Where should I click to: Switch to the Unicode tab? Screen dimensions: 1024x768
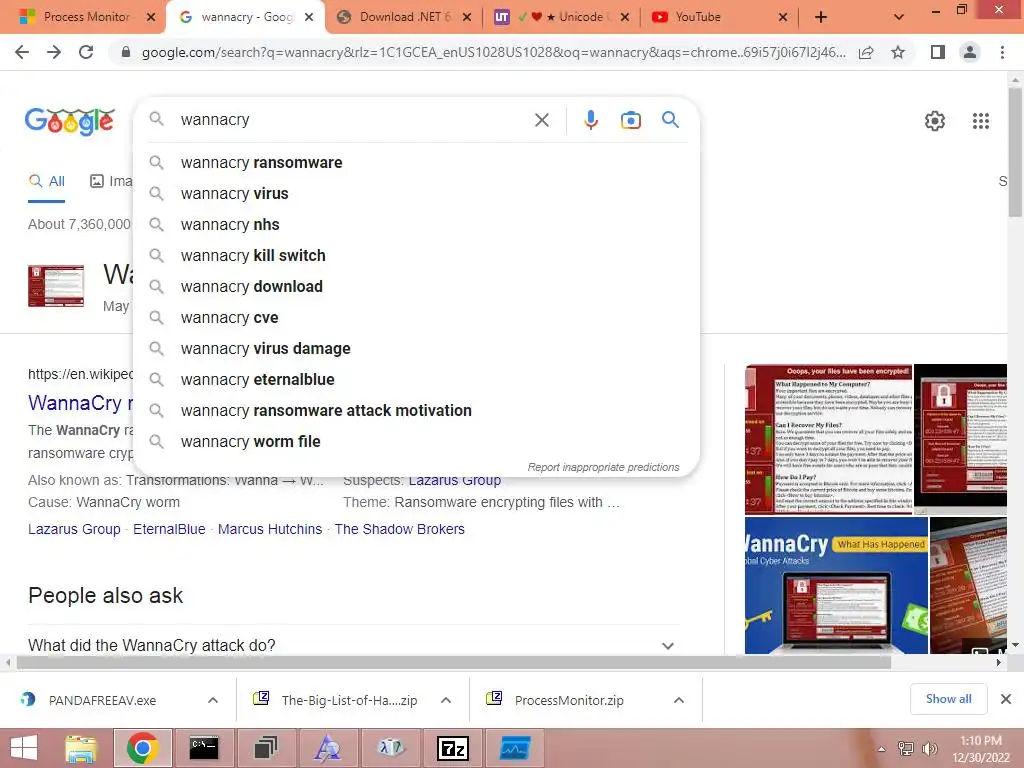coord(562,17)
